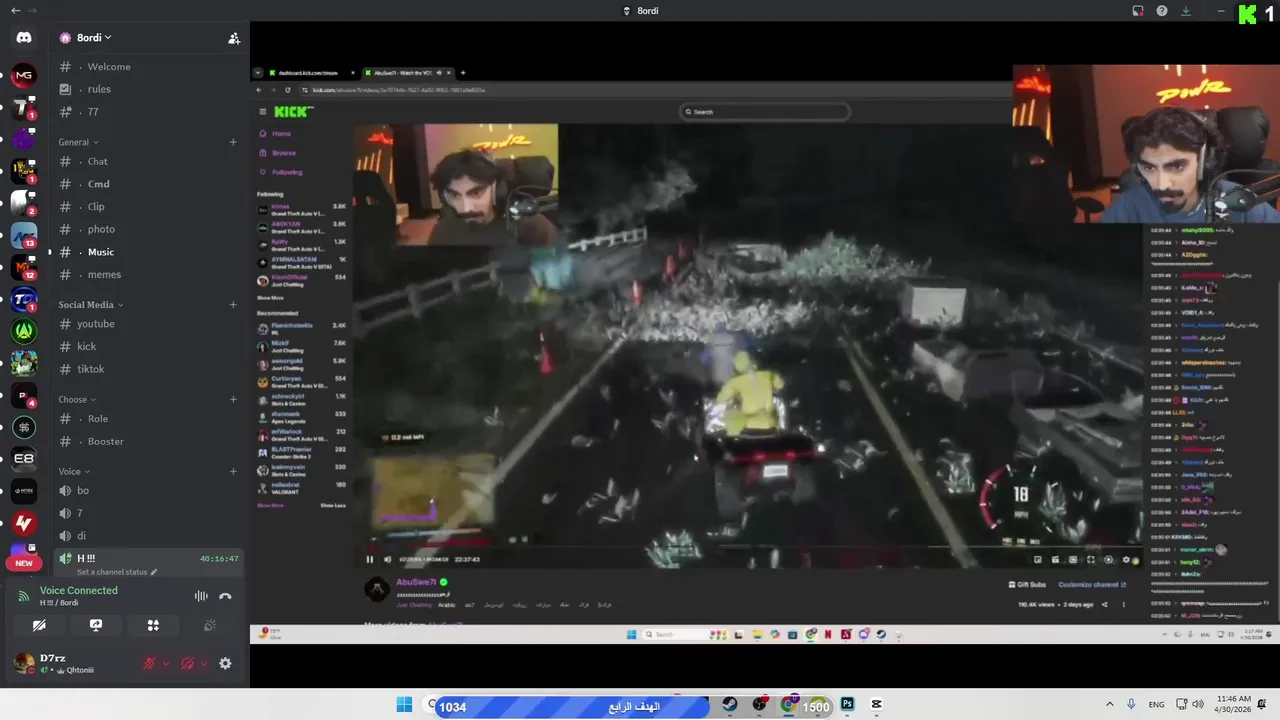
Task: Open the kick channel
Action: 148,346
